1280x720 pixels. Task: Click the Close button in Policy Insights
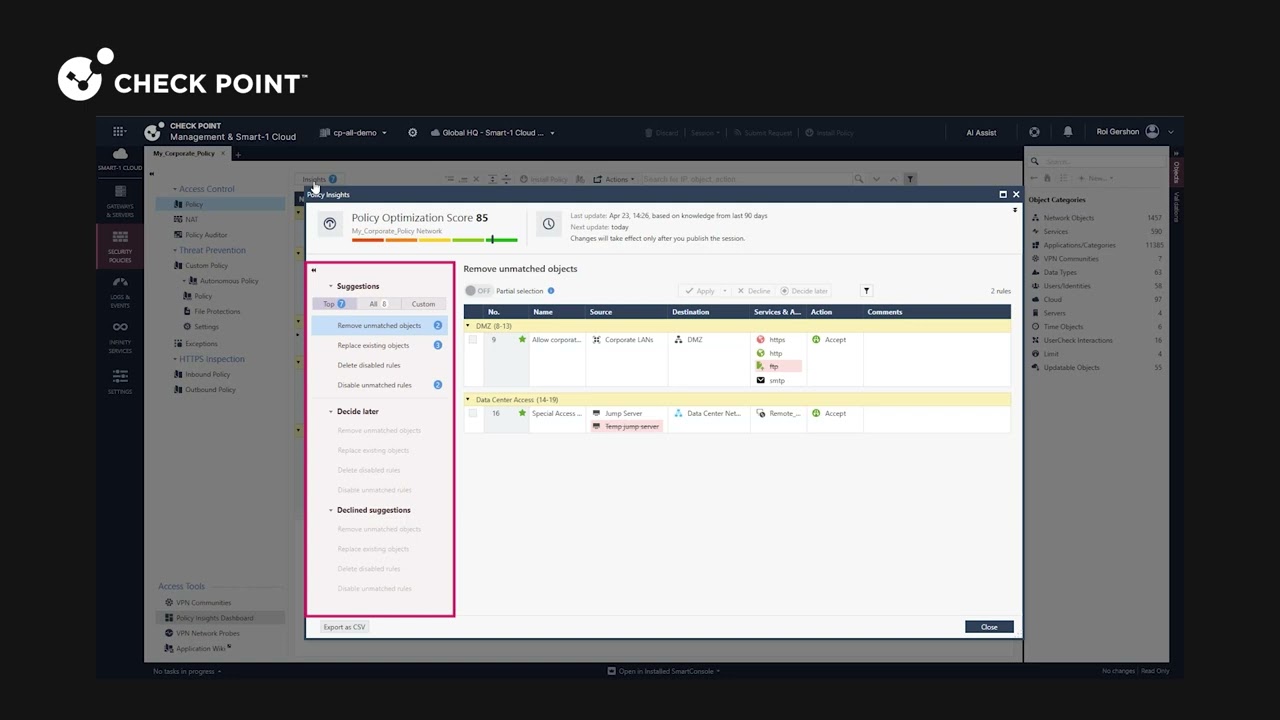[989, 627]
